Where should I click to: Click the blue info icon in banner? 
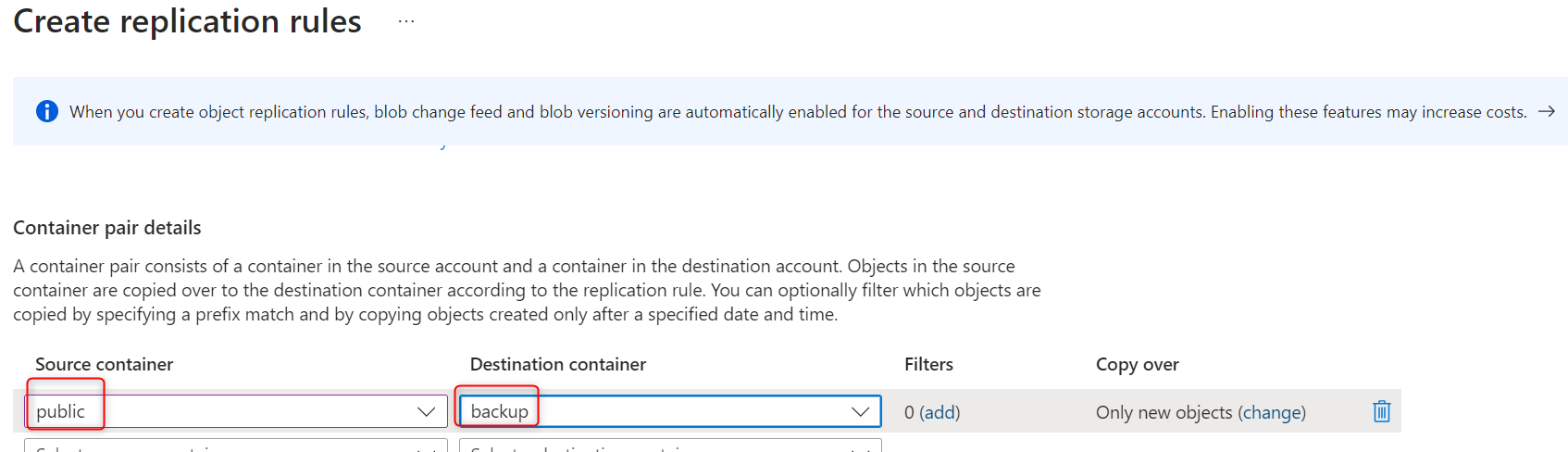[x=46, y=111]
